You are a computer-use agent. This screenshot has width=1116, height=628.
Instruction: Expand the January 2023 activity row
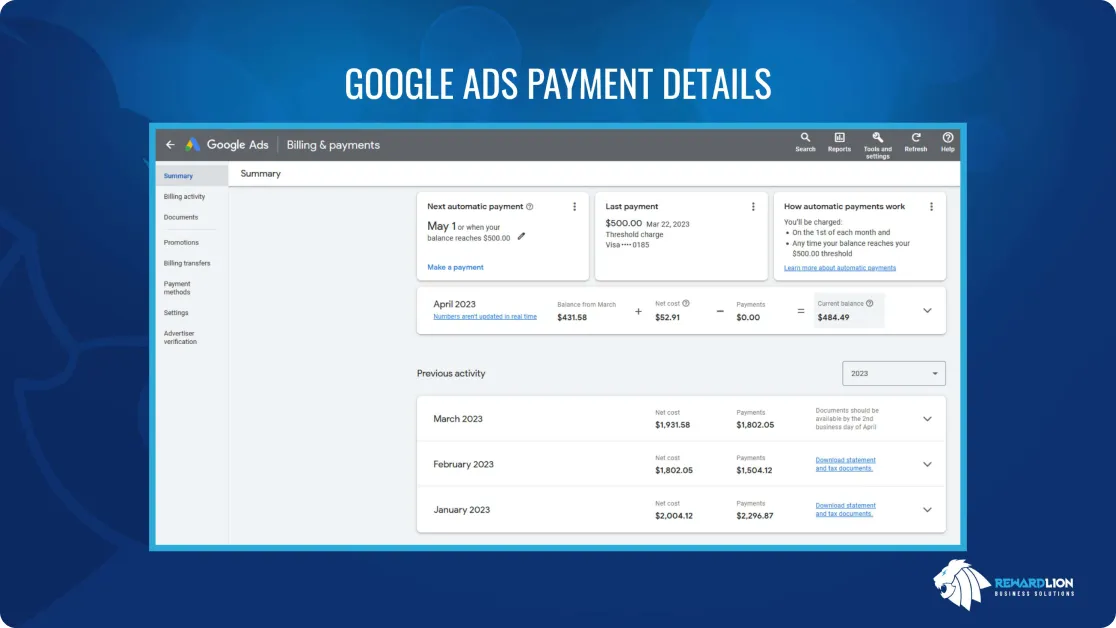tap(927, 510)
